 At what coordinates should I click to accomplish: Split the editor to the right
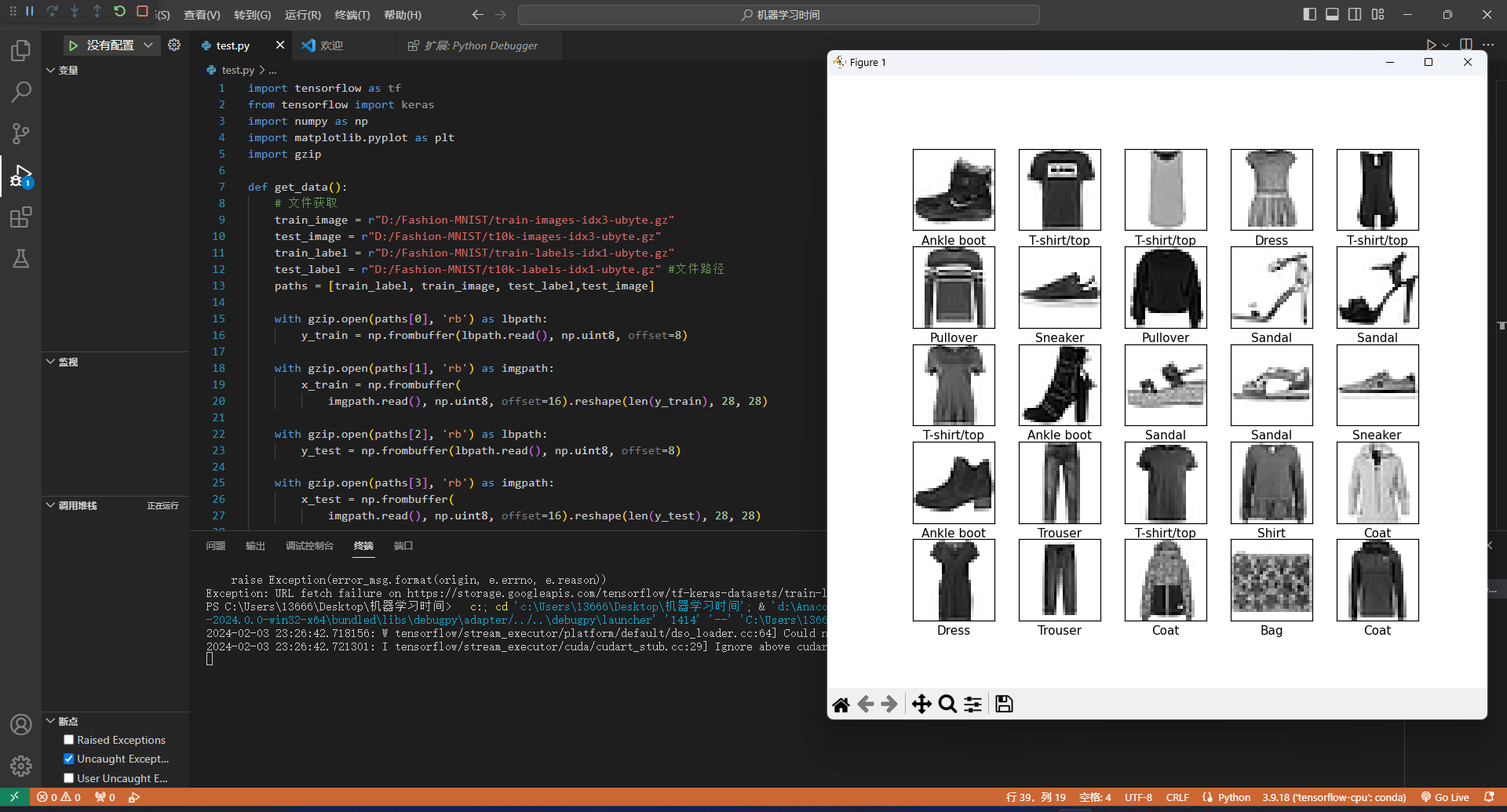(1466, 45)
